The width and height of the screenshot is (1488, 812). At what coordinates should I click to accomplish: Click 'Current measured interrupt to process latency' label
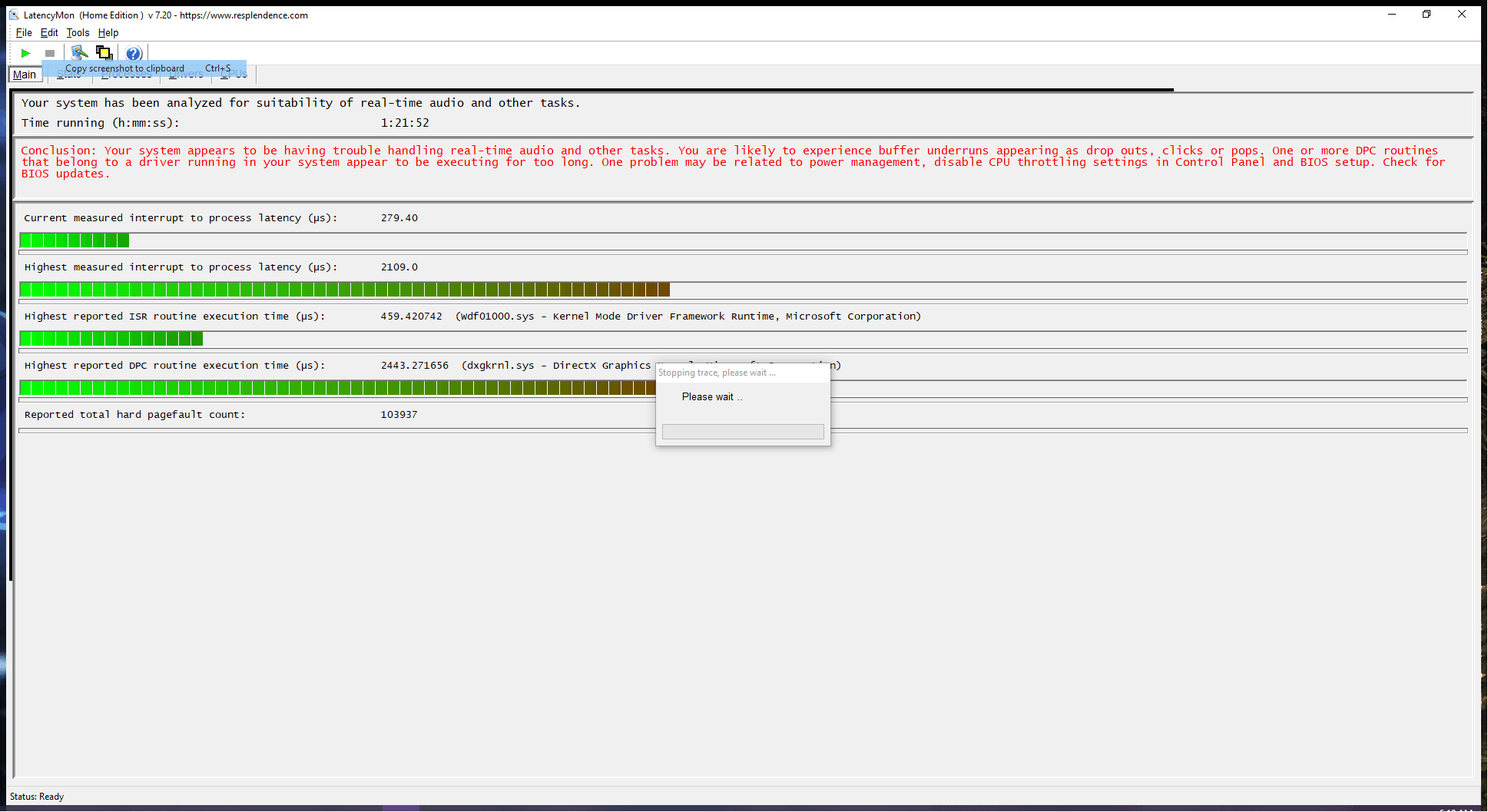coord(181,218)
